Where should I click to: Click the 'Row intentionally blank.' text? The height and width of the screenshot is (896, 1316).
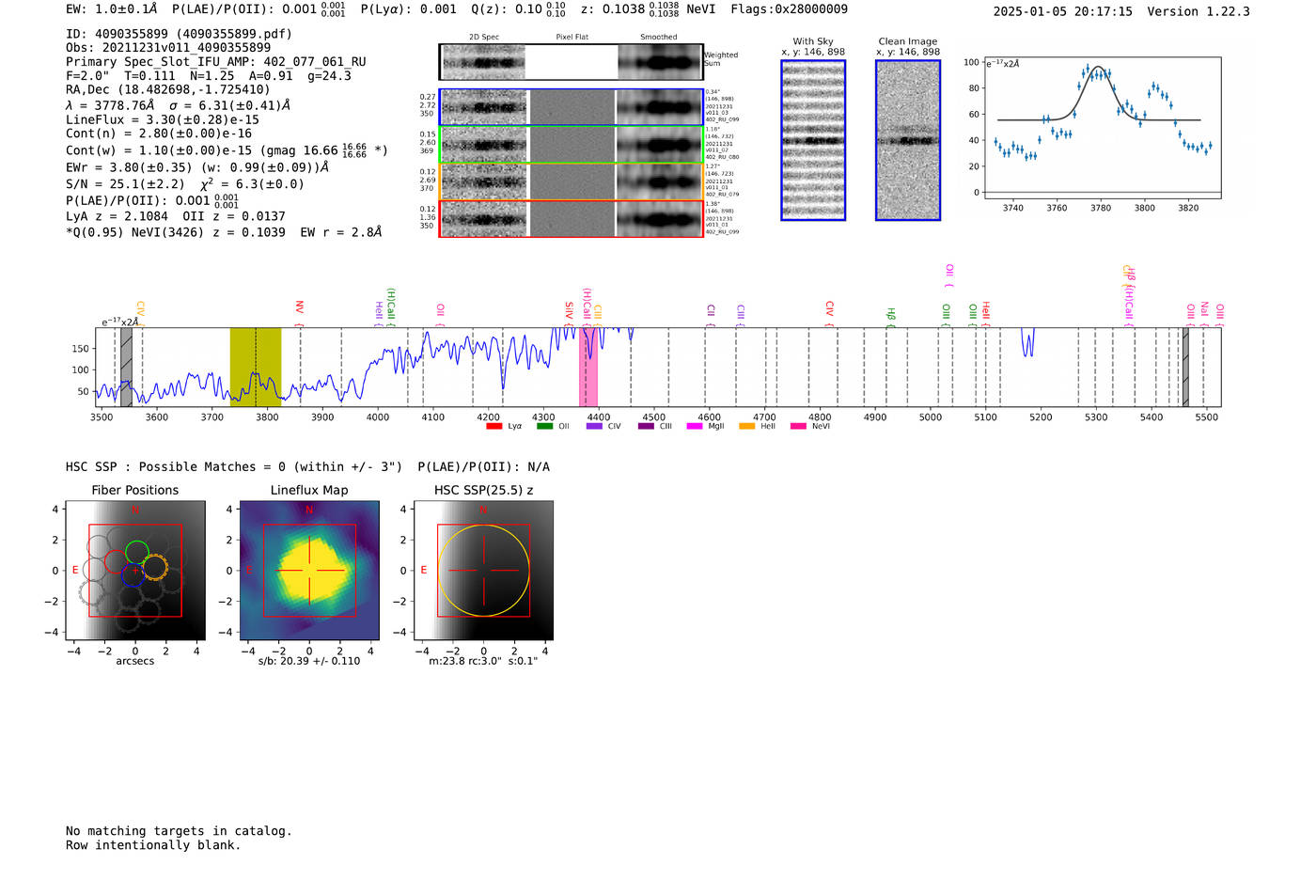click(153, 845)
